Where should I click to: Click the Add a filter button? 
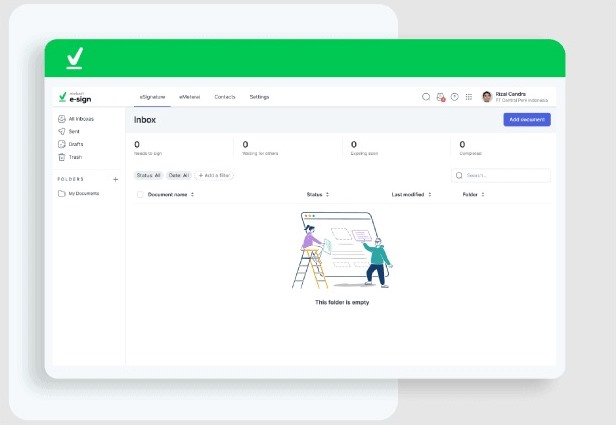(214, 175)
